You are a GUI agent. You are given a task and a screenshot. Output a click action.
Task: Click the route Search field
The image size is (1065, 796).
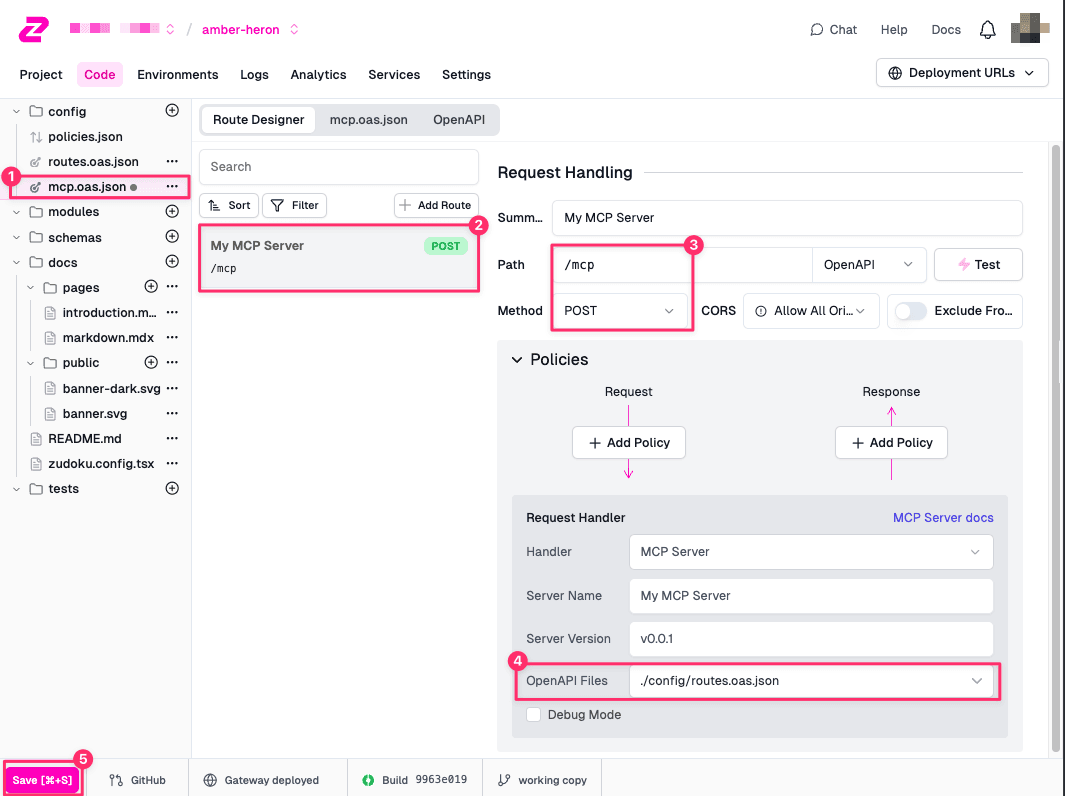click(x=339, y=167)
